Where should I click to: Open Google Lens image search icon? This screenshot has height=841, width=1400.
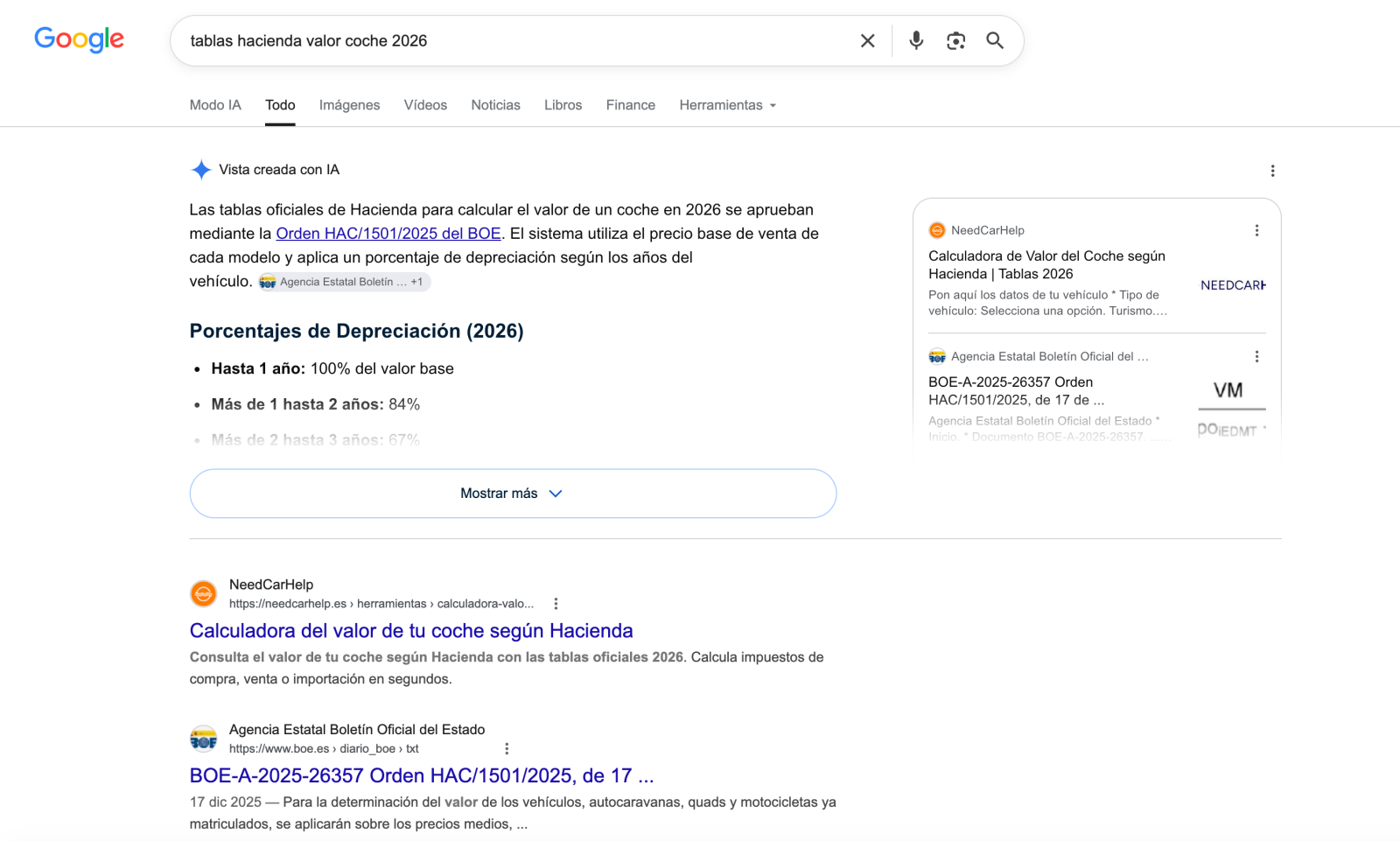tap(955, 40)
